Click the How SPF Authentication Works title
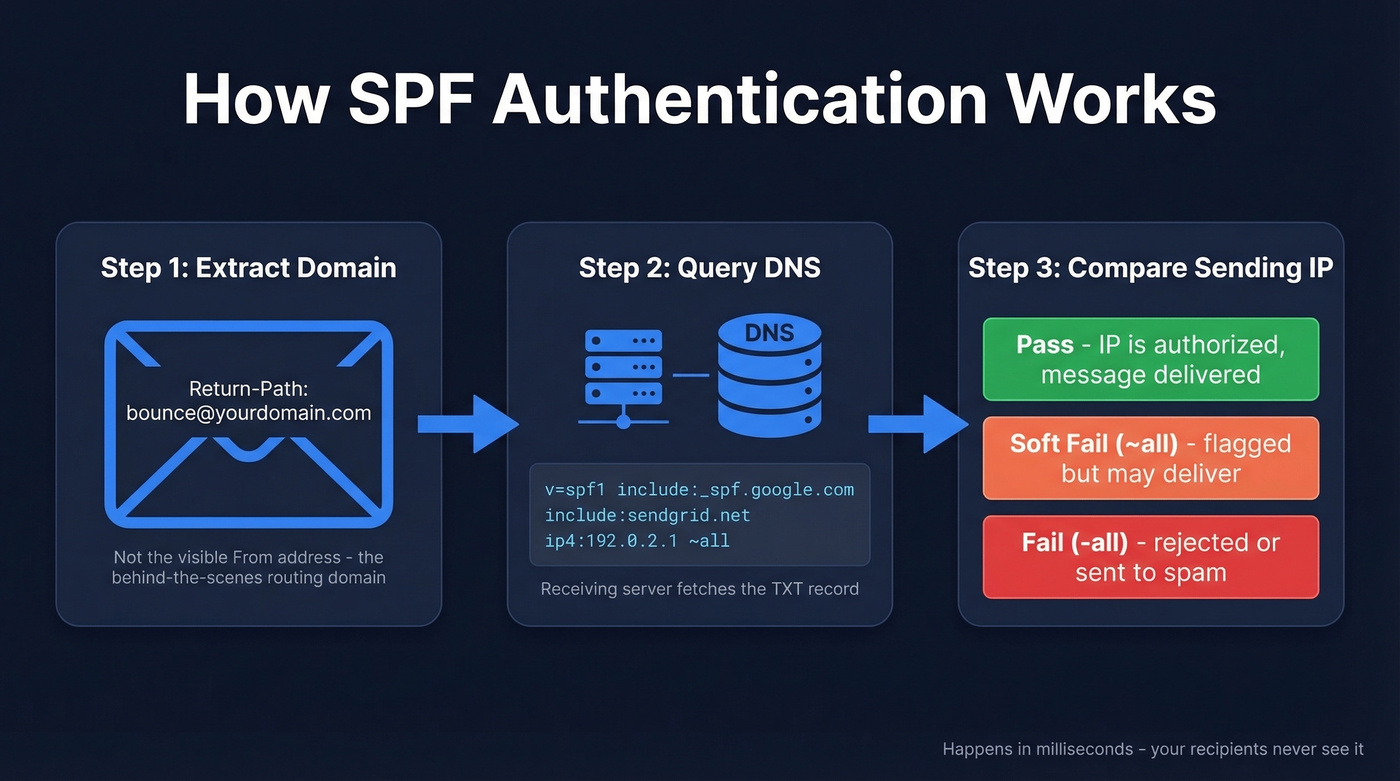This screenshot has height=781, width=1400. (x=699, y=97)
